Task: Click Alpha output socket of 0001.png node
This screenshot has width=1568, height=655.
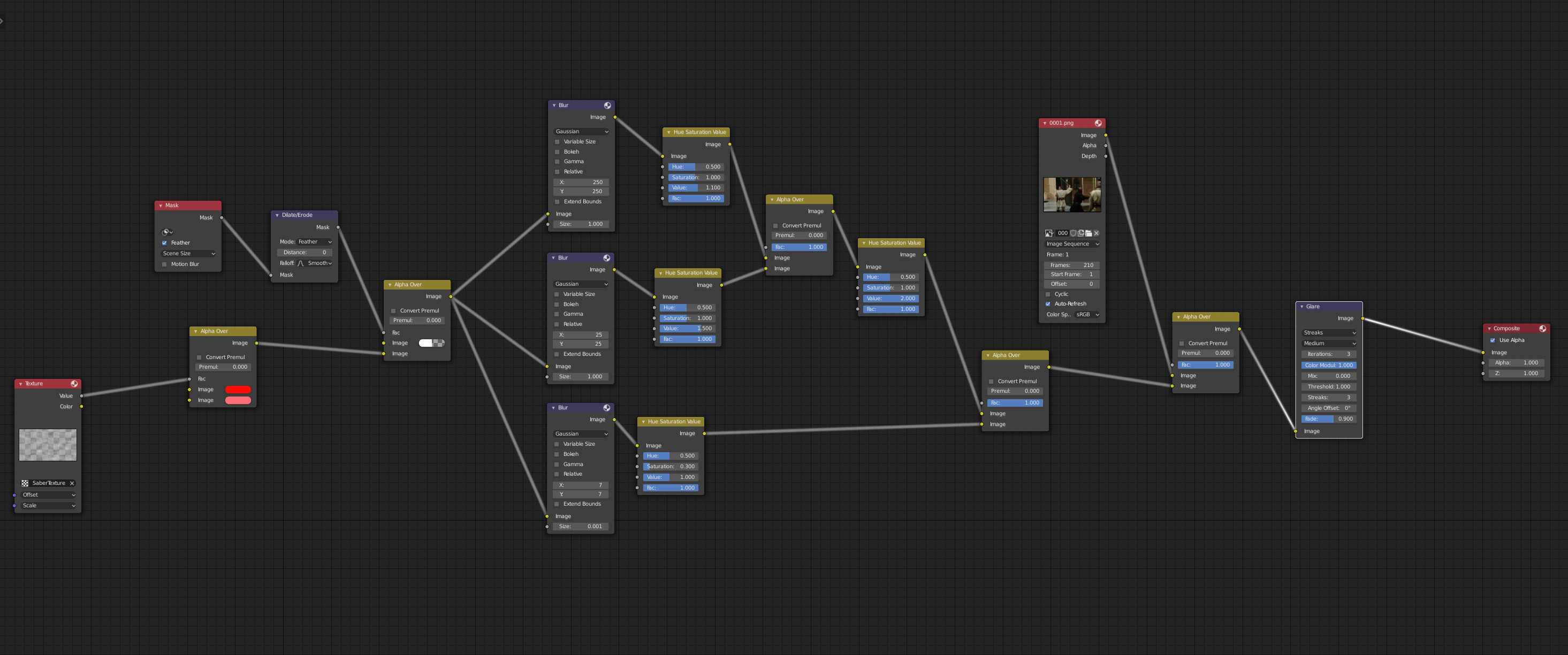Action: tap(1106, 146)
